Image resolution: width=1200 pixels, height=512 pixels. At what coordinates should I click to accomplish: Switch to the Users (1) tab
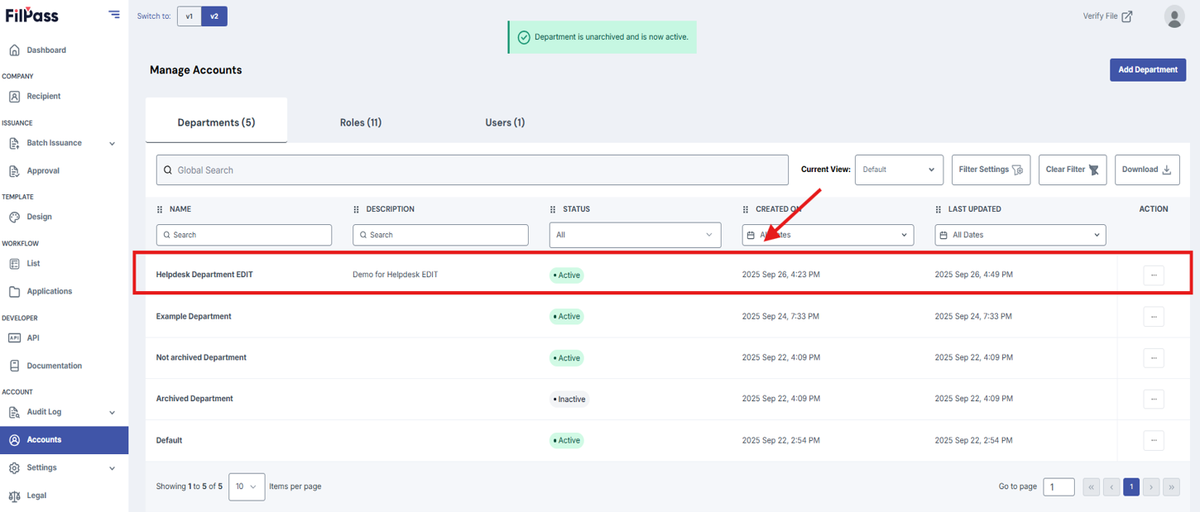(x=505, y=122)
